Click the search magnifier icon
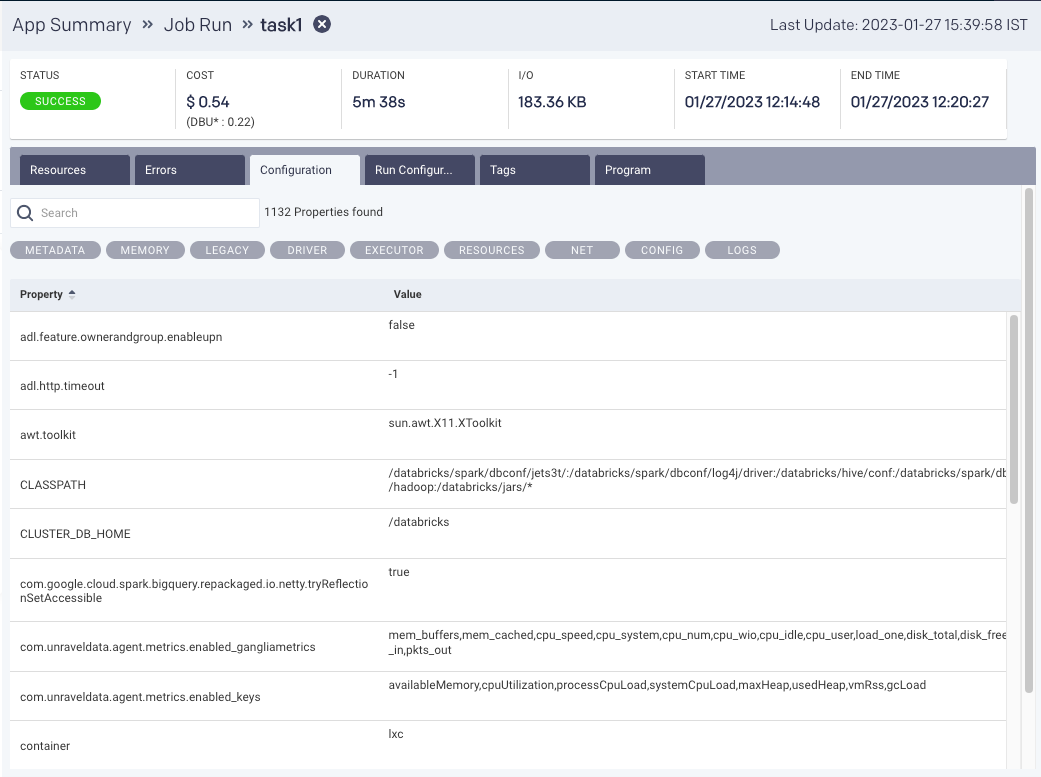 pyautogui.click(x=25, y=213)
